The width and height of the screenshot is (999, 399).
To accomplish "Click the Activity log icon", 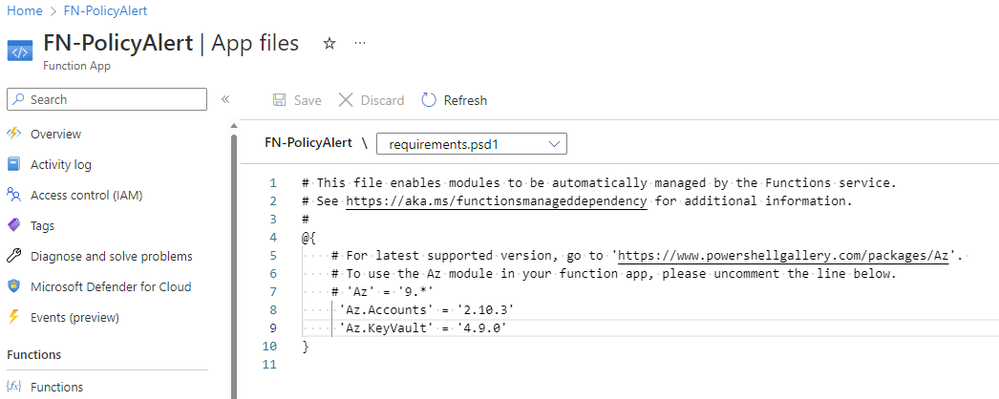I will coord(13,164).
